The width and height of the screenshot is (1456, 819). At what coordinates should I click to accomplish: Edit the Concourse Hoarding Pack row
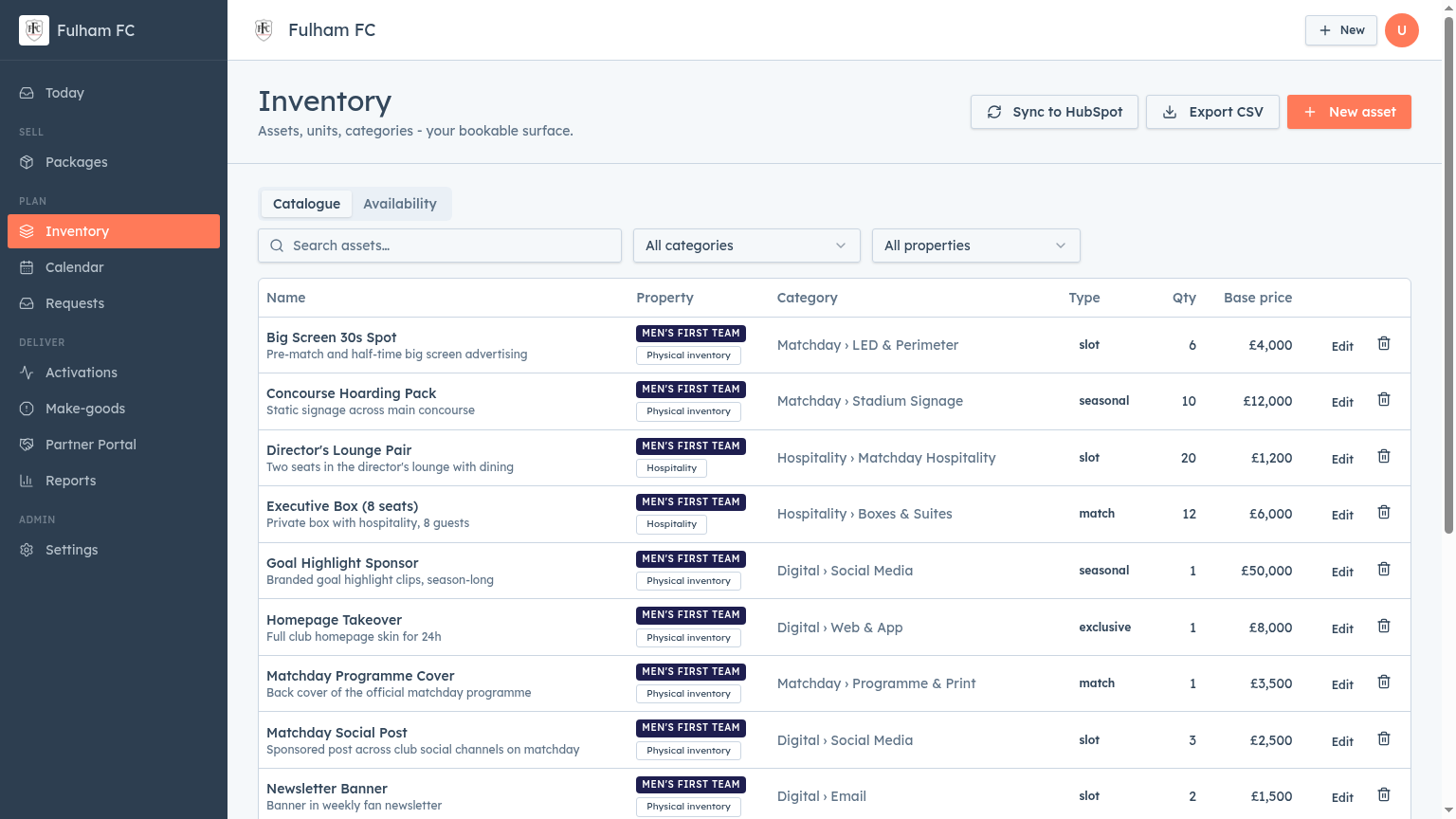[1342, 402]
